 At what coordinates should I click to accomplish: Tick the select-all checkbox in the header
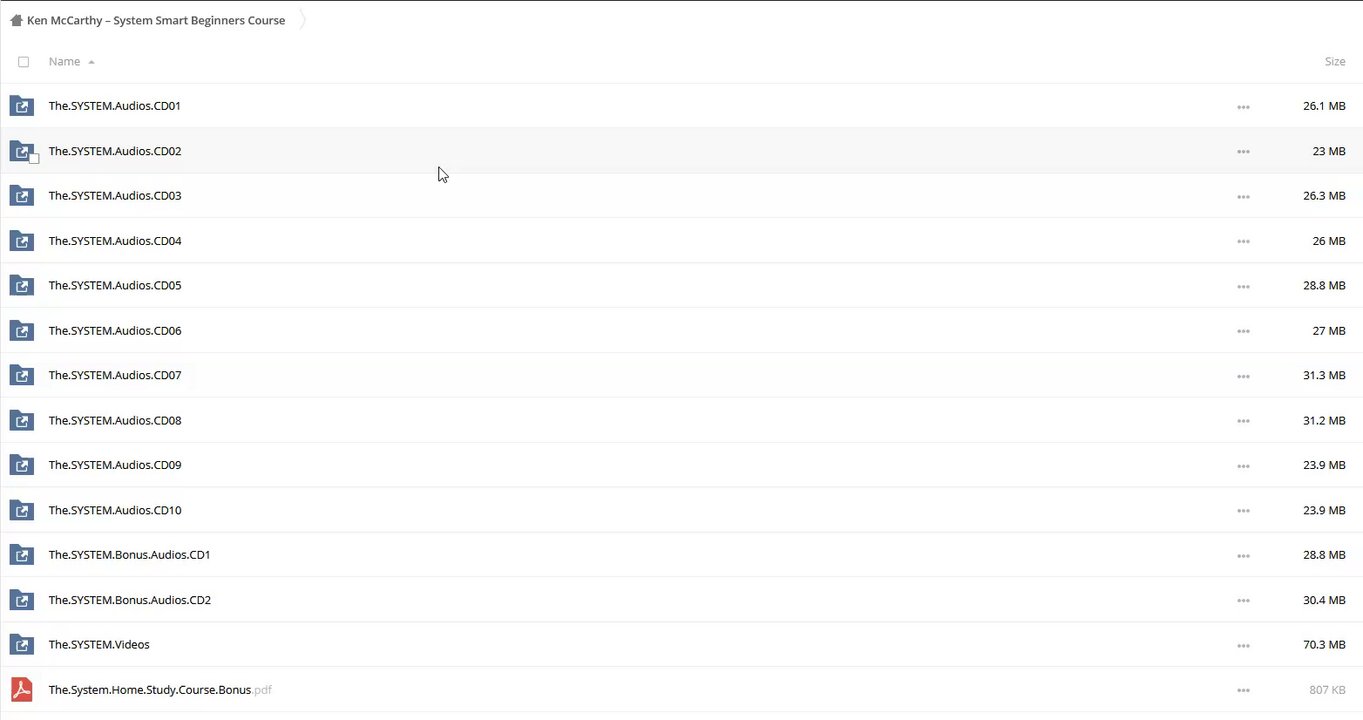pos(24,62)
